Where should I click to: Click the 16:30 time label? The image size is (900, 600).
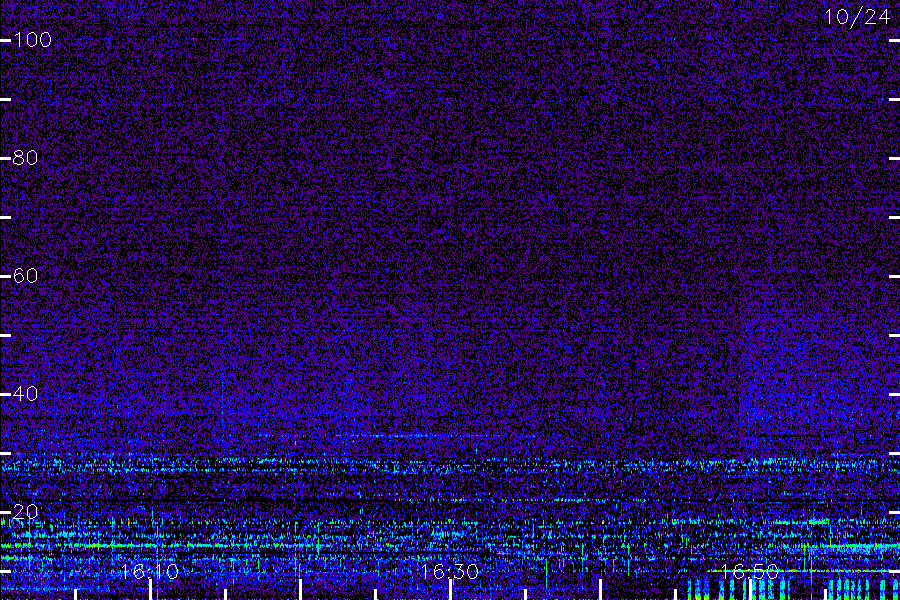click(449, 572)
